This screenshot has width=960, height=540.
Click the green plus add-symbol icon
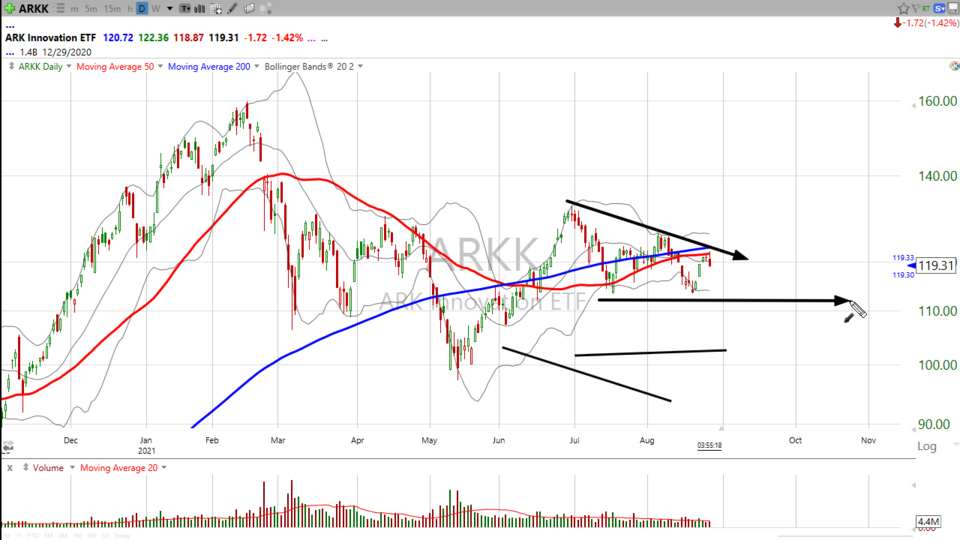tap(9, 9)
